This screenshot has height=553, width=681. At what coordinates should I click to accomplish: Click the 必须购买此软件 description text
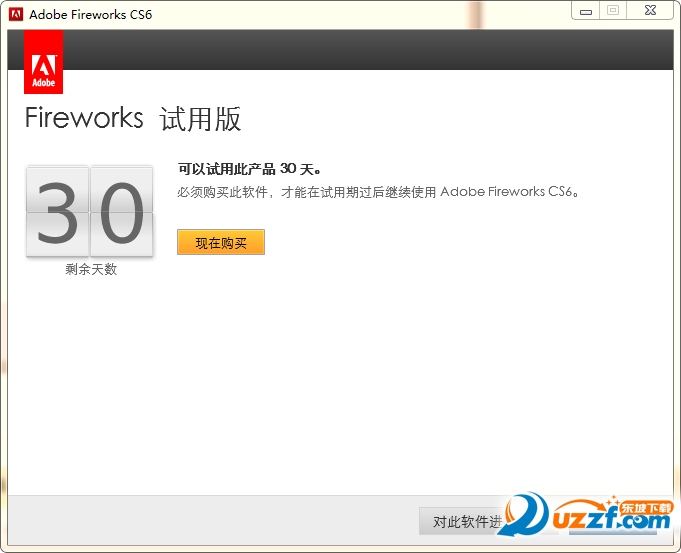[x=378, y=192]
